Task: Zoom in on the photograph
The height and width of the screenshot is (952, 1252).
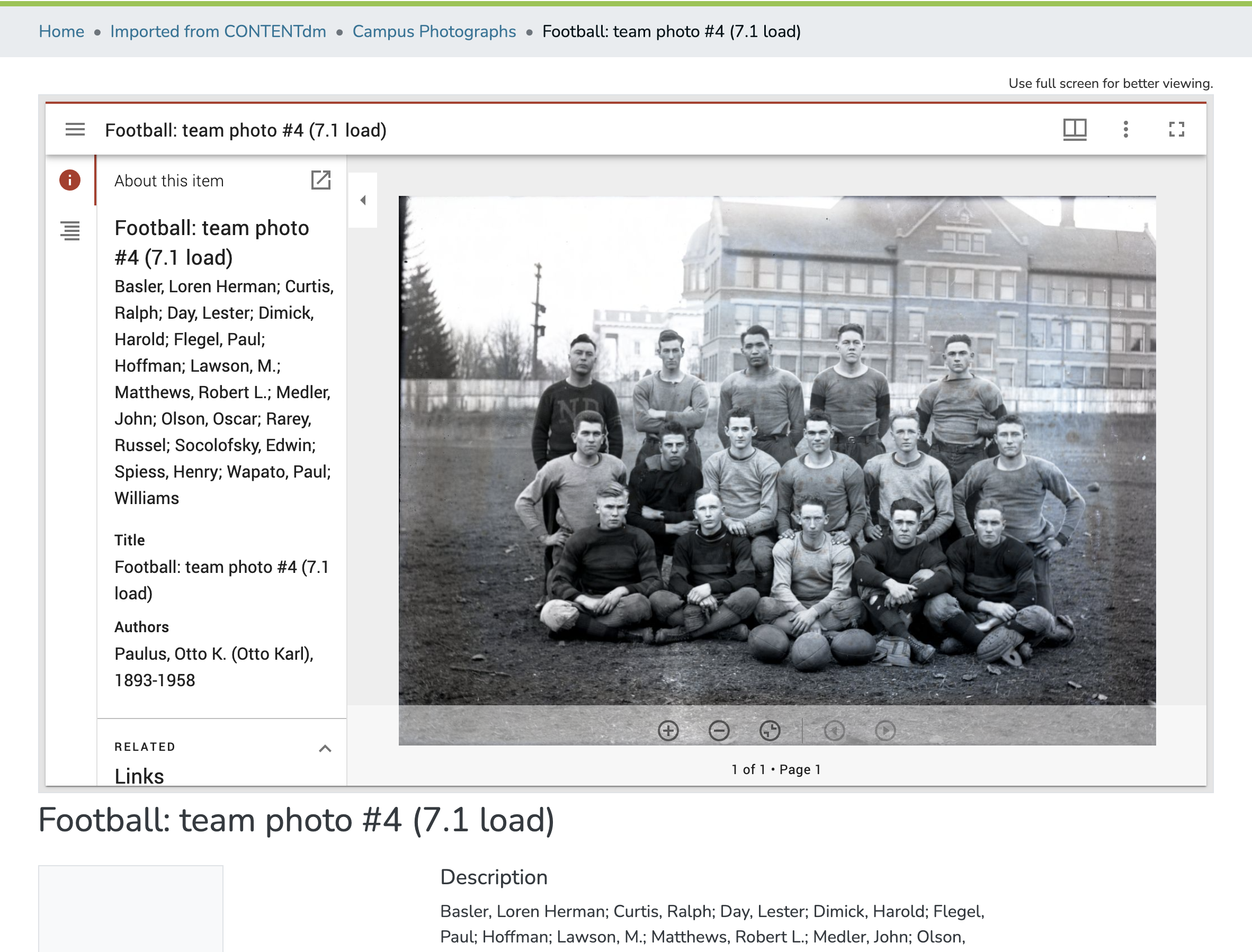Action: click(668, 731)
